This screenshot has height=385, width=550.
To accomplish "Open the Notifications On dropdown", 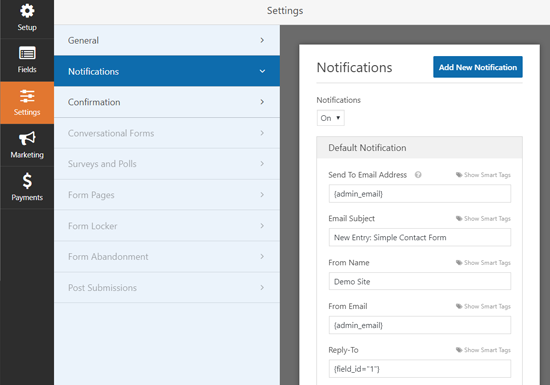I will point(330,118).
